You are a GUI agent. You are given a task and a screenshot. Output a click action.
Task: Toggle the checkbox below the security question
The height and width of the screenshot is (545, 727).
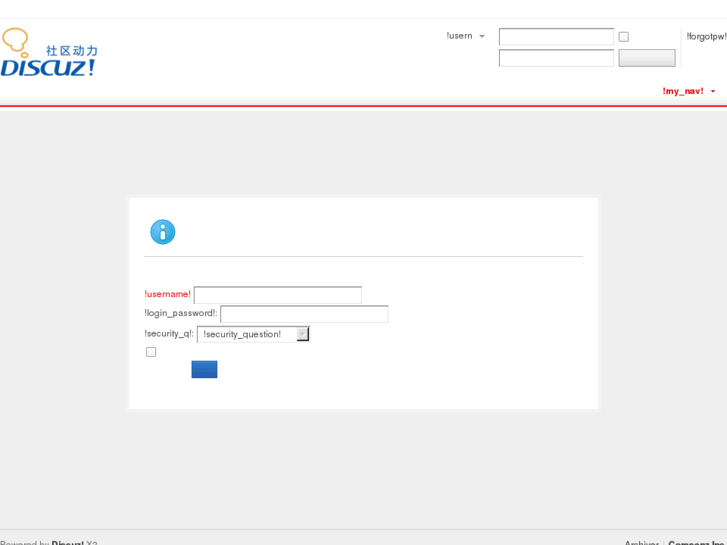click(x=151, y=352)
